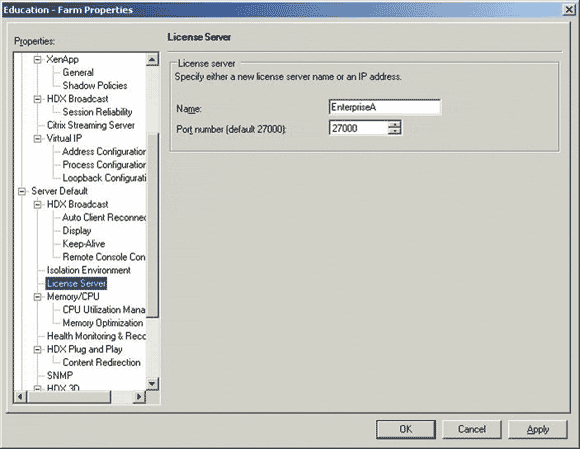
Task: Collapse the HDX 3D node at tree bottom
Action: tap(37, 388)
